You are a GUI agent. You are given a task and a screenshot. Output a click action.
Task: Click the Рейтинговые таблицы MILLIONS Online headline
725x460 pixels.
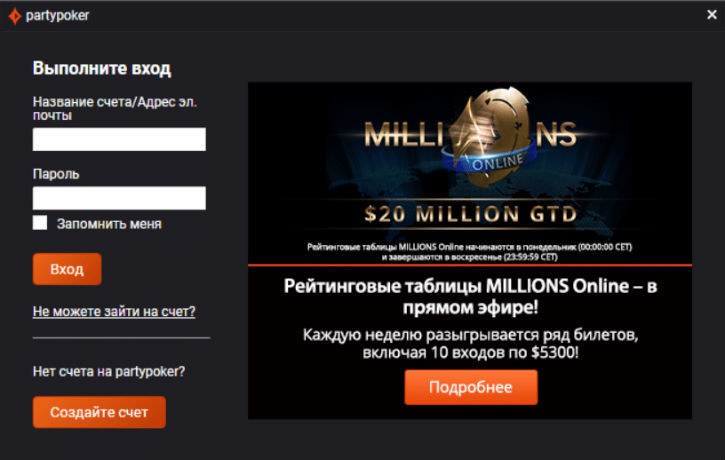click(x=470, y=296)
